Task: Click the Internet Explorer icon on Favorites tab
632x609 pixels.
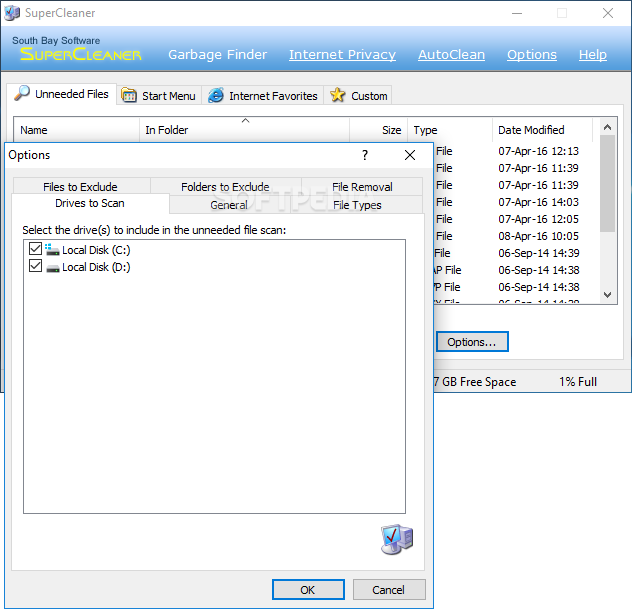Action: click(x=216, y=96)
